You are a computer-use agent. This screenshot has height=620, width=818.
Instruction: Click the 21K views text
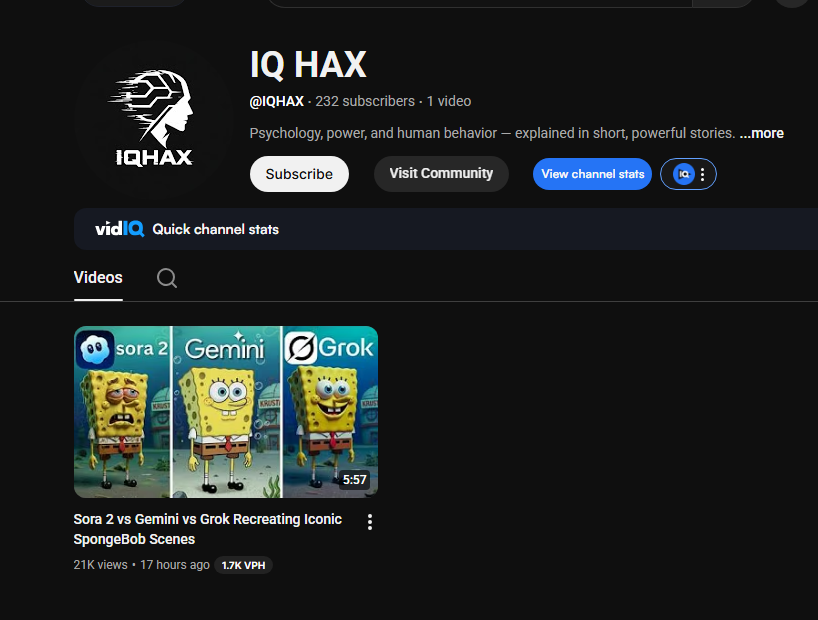pyautogui.click(x=100, y=565)
